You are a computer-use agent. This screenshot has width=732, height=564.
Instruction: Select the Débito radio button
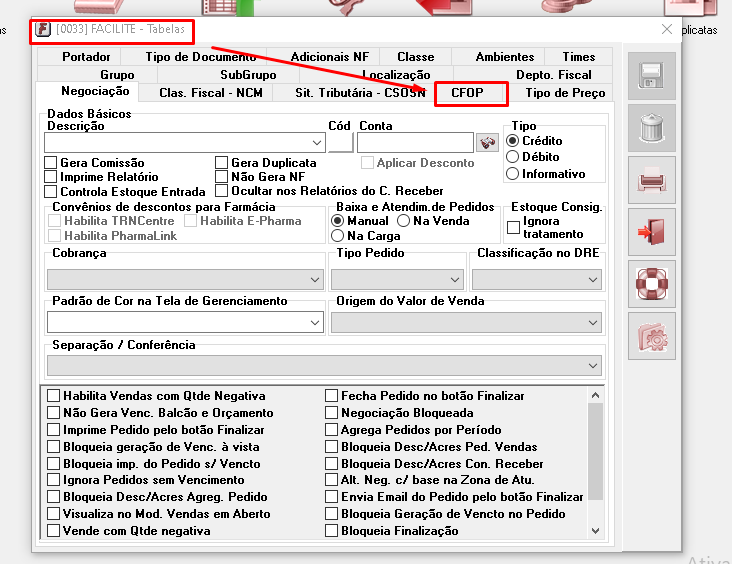513,157
